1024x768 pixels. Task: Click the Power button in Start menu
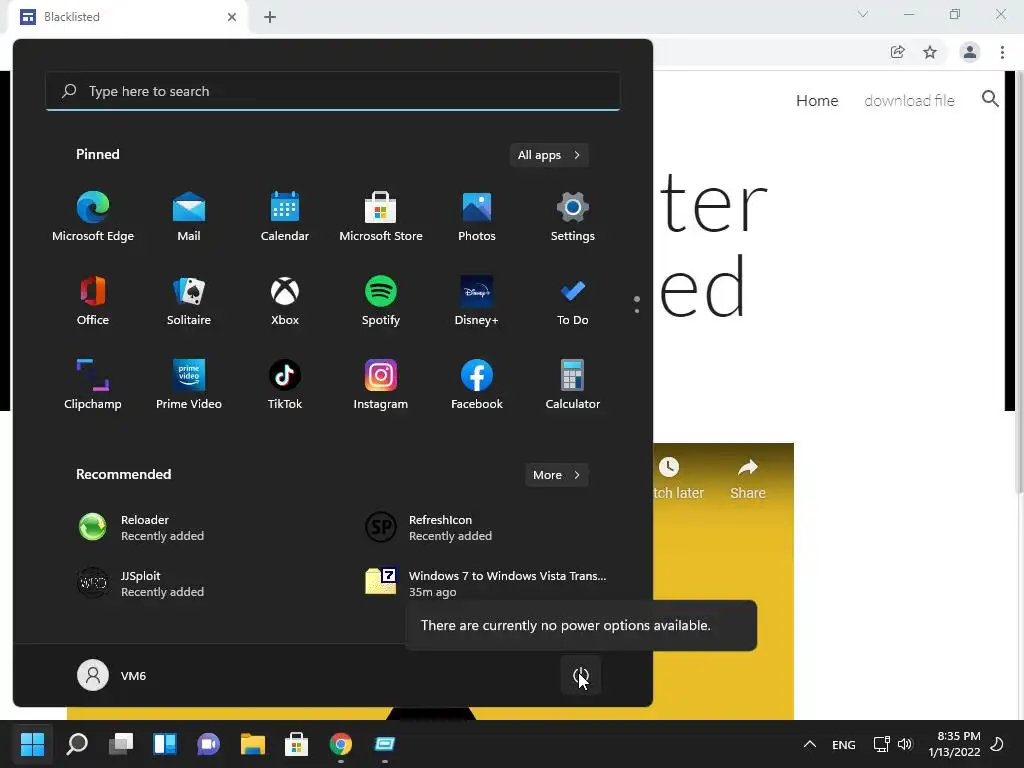point(581,675)
